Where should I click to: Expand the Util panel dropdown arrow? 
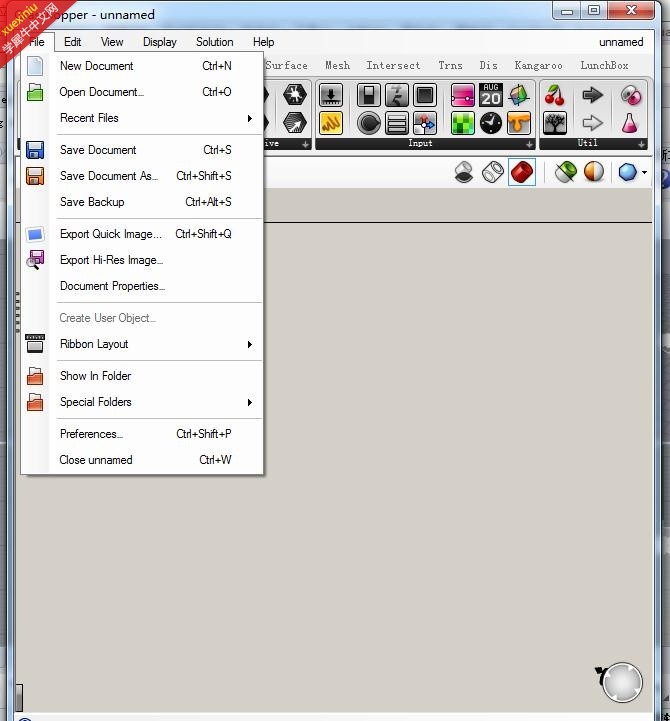point(641,144)
